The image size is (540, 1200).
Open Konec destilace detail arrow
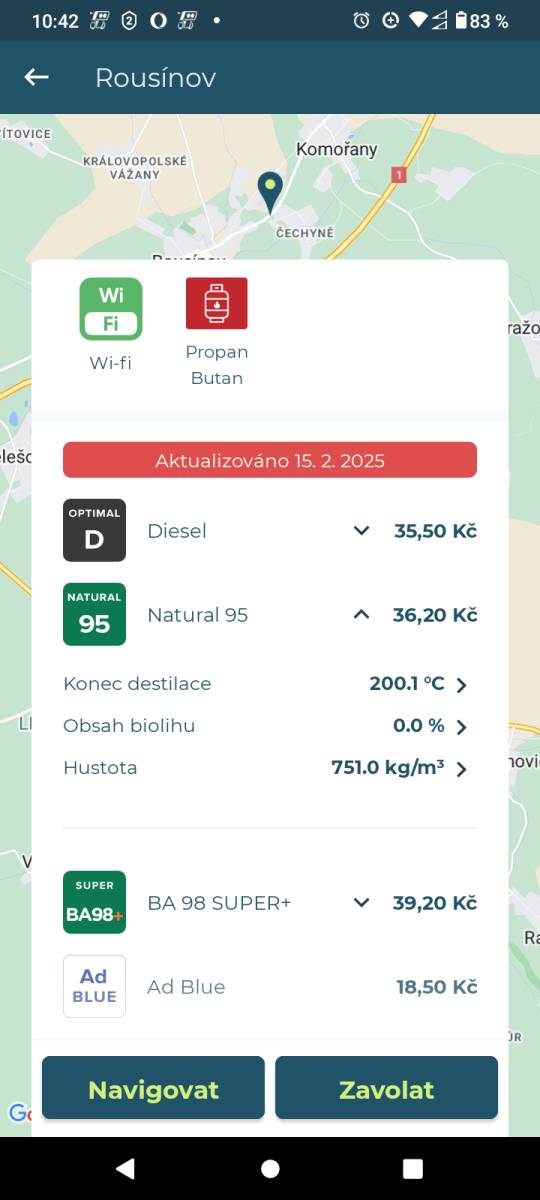[461, 685]
